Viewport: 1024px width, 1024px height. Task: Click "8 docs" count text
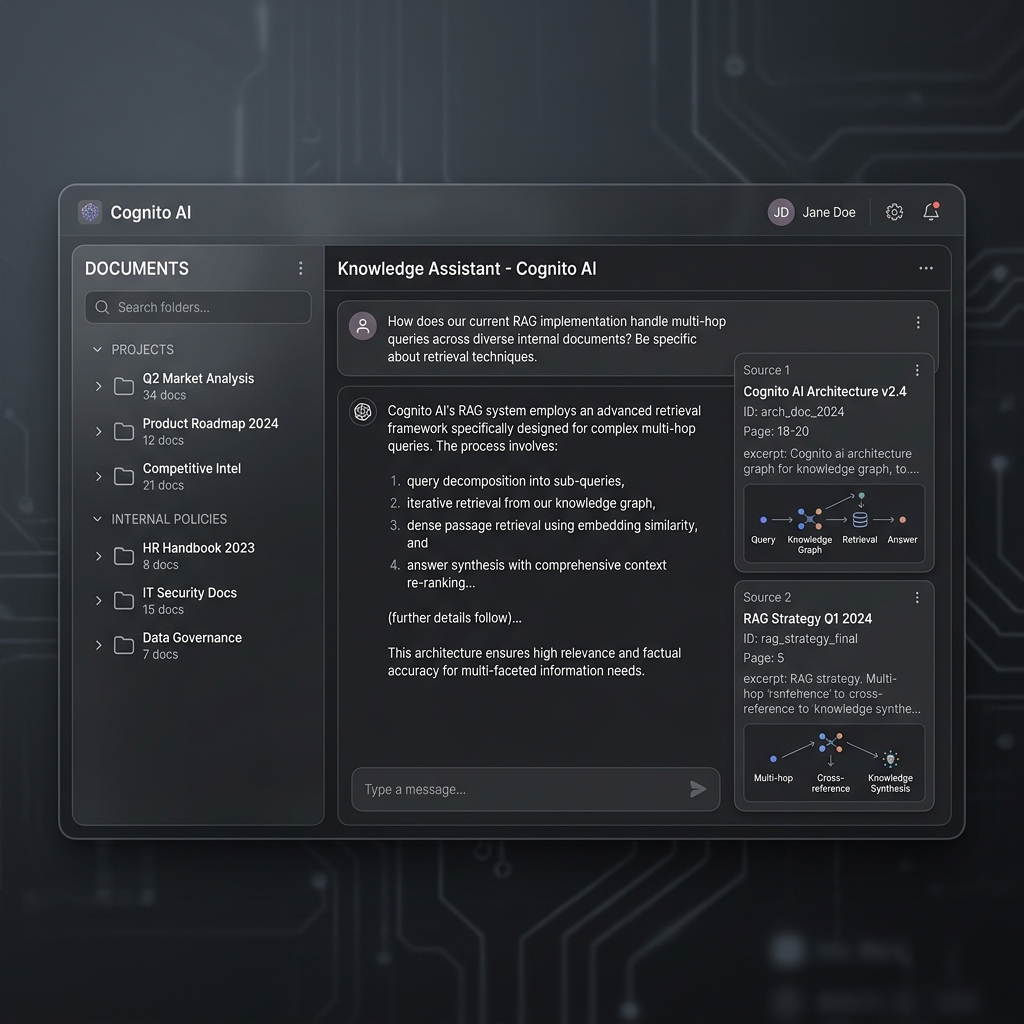(161, 564)
